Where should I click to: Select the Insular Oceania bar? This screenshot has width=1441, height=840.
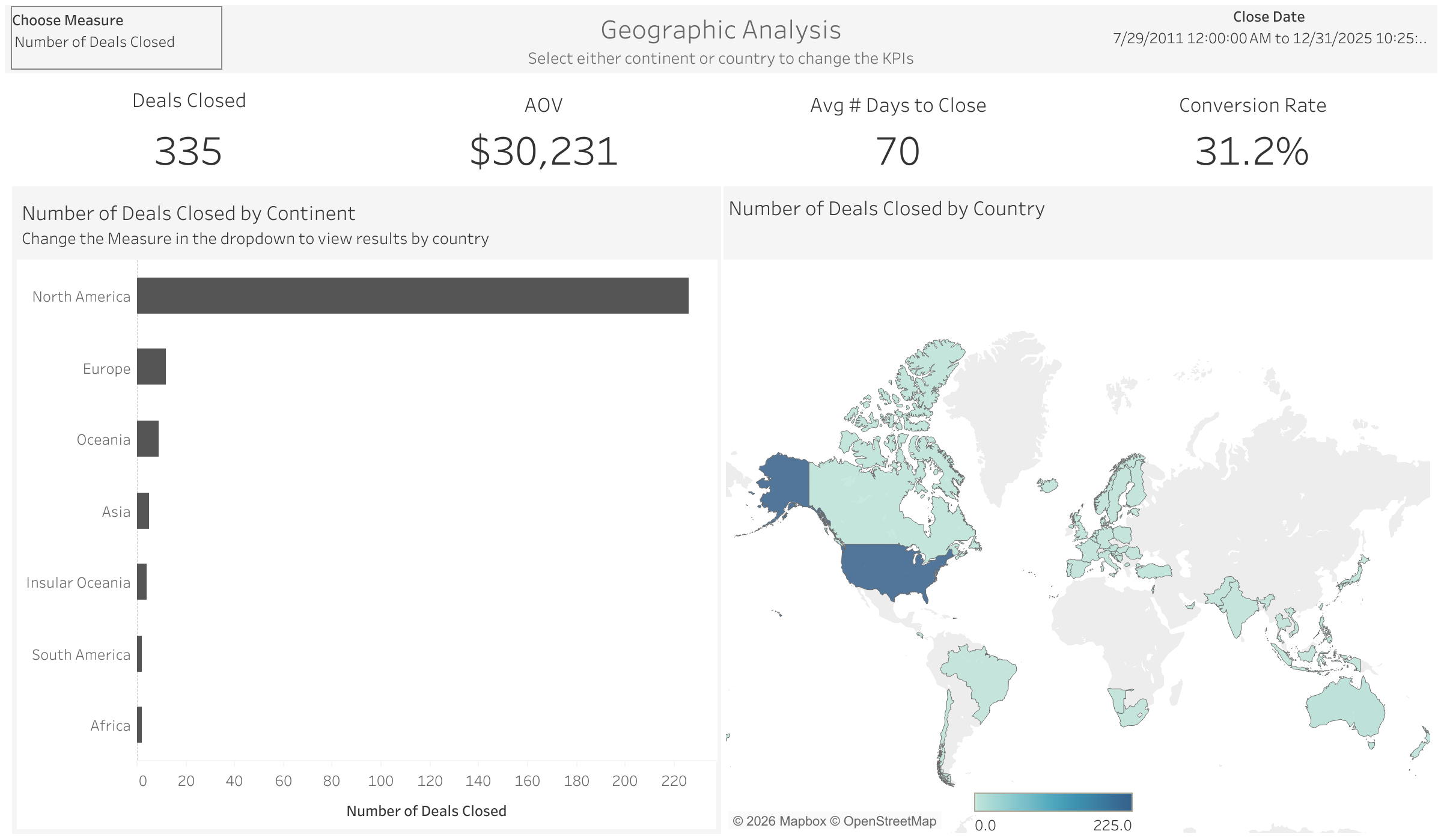click(x=142, y=582)
